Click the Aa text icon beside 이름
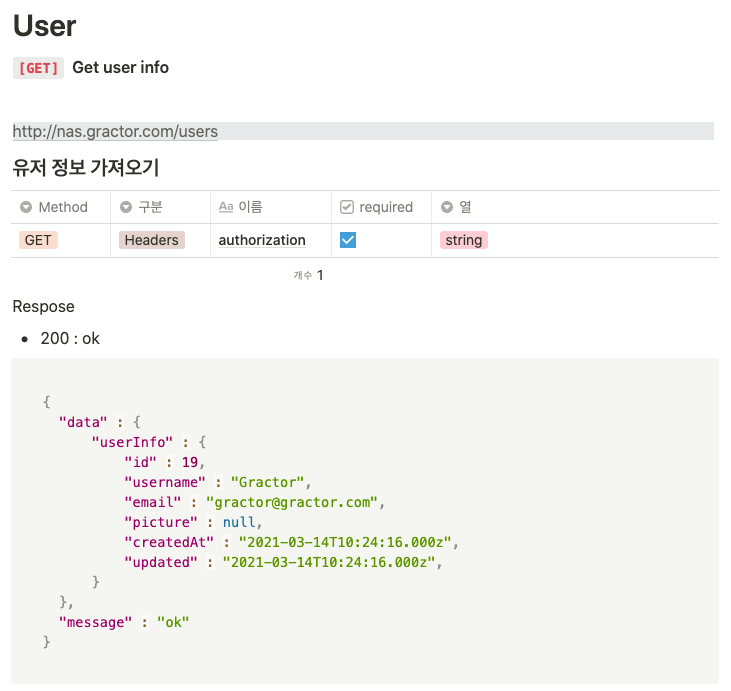The width and height of the screenshot is (731, 691). (226, 207)
